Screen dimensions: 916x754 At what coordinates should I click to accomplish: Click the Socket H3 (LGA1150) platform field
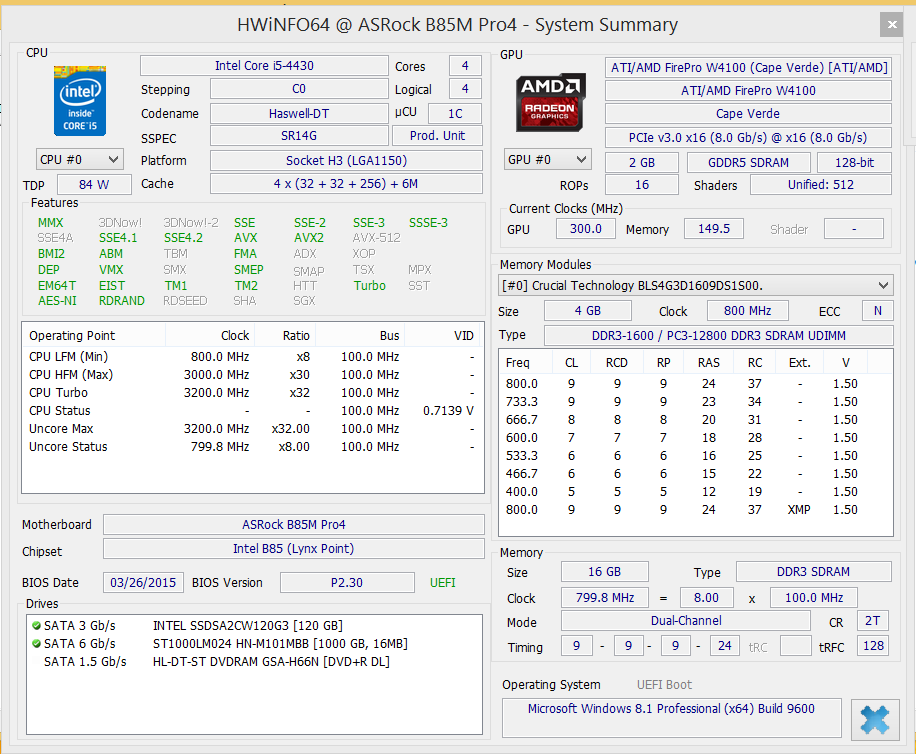346,161
